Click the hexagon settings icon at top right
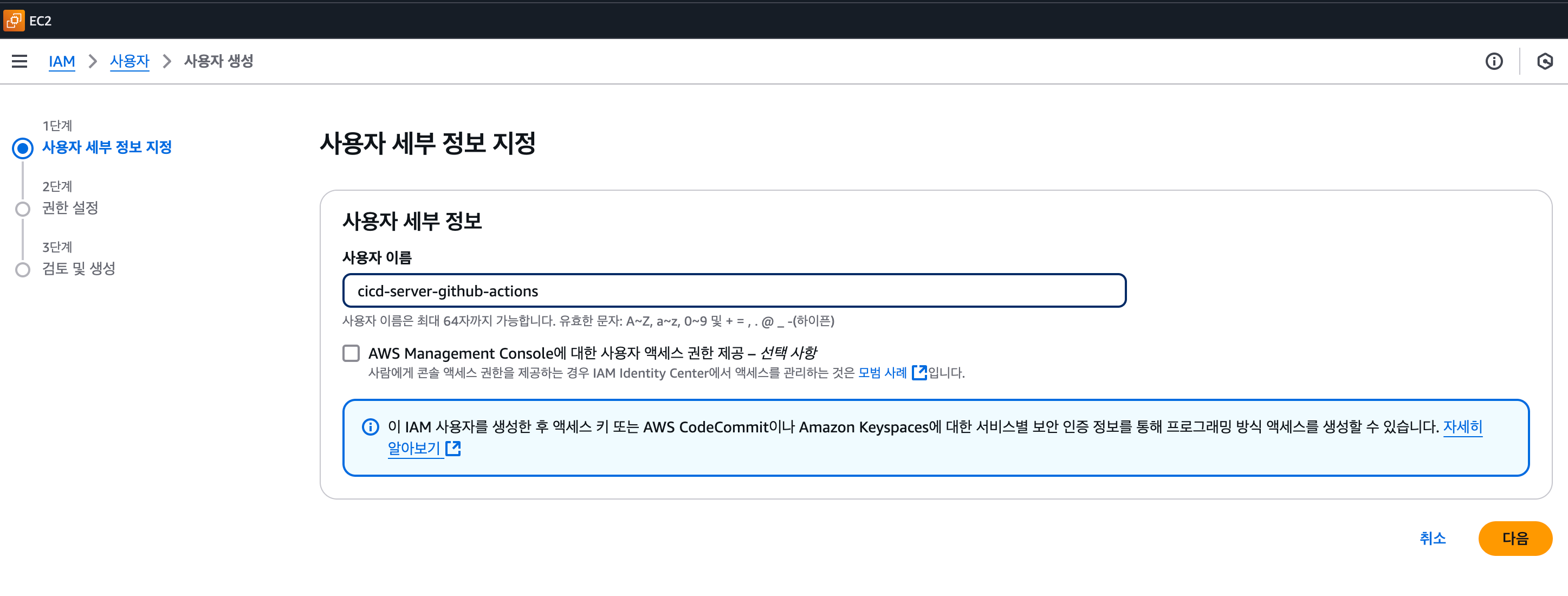Viewport: 1568px width, 596px height. click(x=1544, y=61)
